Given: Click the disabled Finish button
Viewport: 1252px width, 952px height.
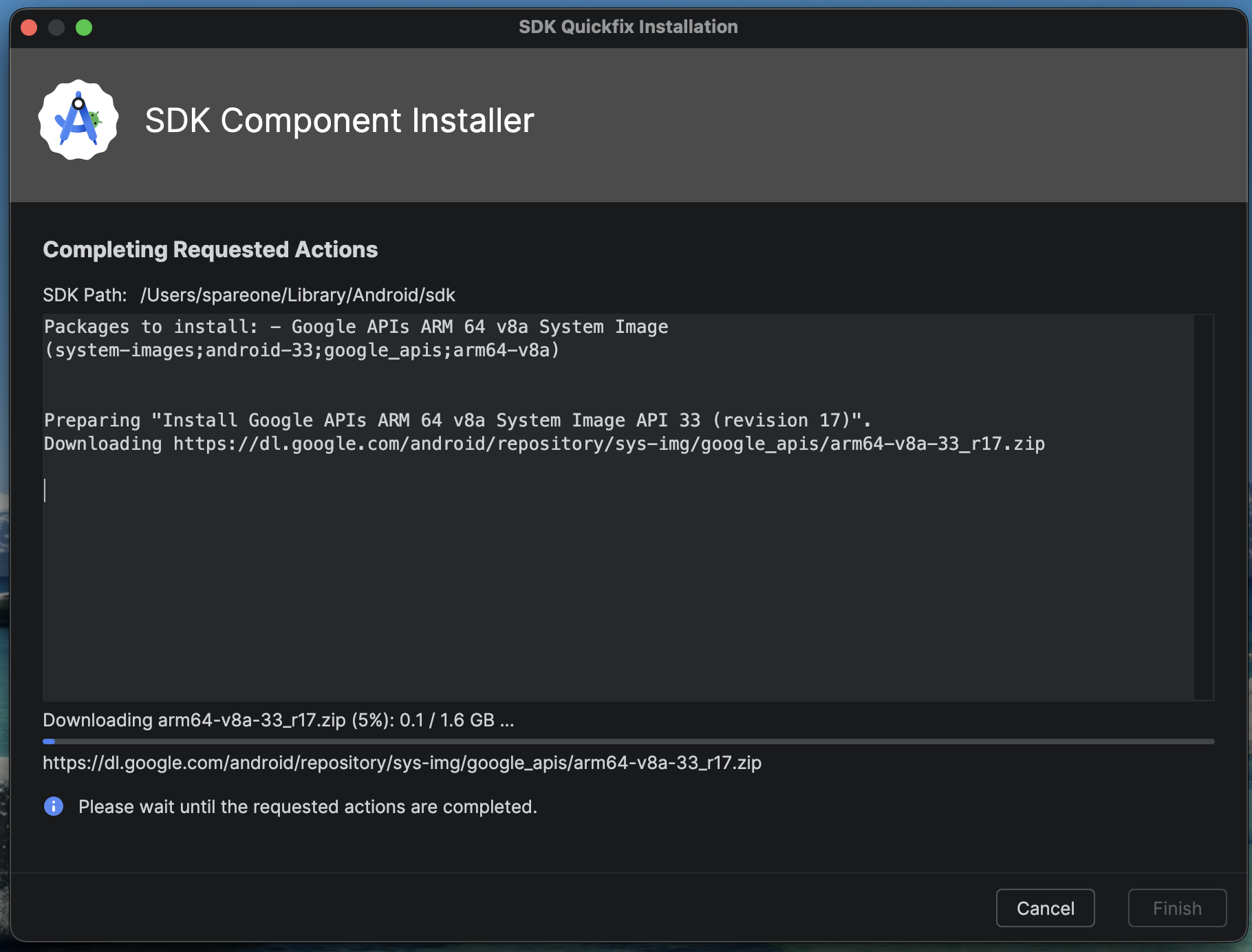Looking at the screenshot, I should [1177, 908].
